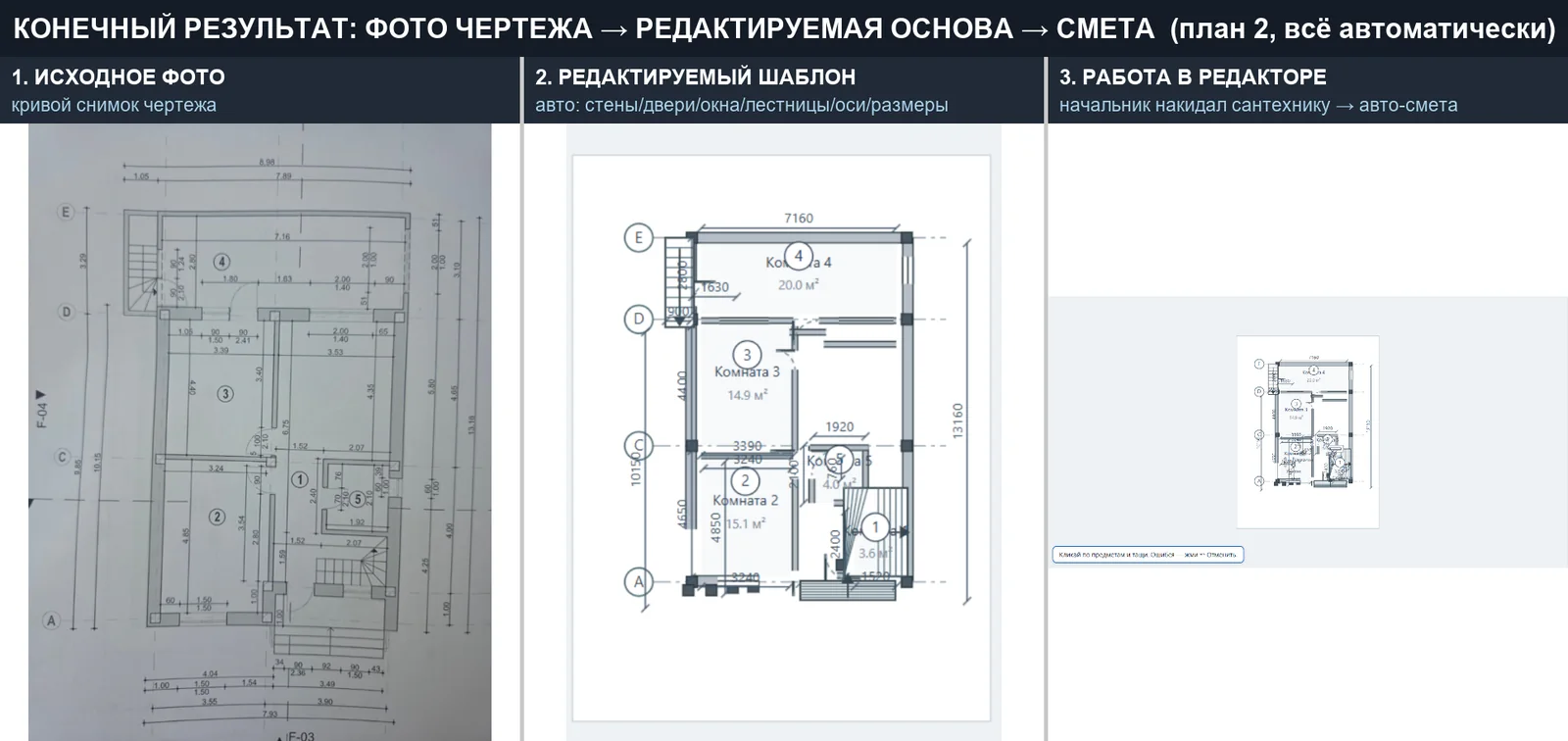This screenshot has height=741, width=1568.
Task: Click room 2 circle on the source photo
Action: click(217, 517)
